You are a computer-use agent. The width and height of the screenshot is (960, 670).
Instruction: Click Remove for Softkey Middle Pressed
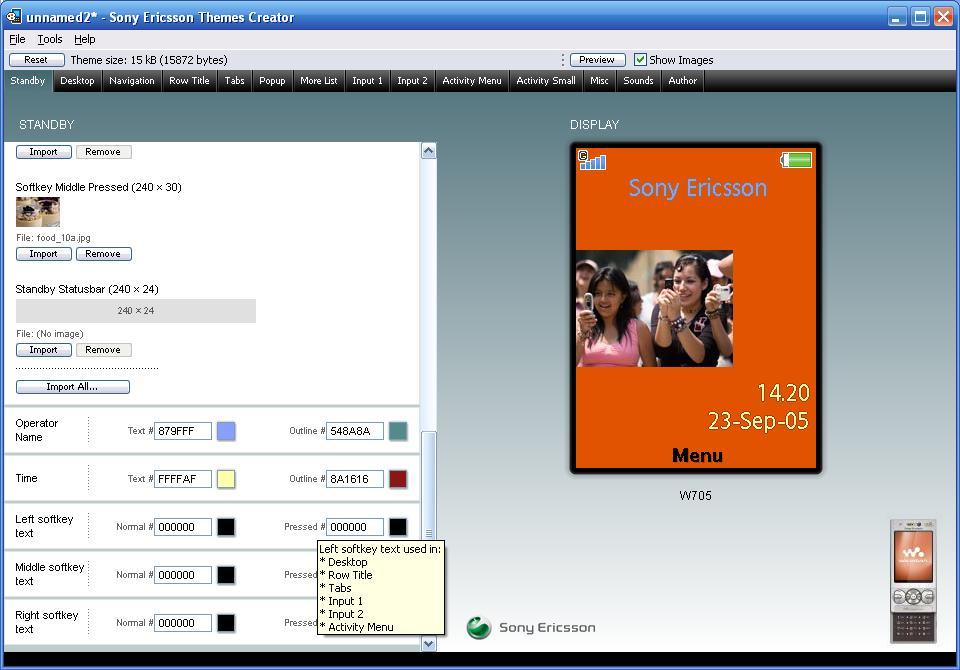pyautogui.click(x=103, y=254)
